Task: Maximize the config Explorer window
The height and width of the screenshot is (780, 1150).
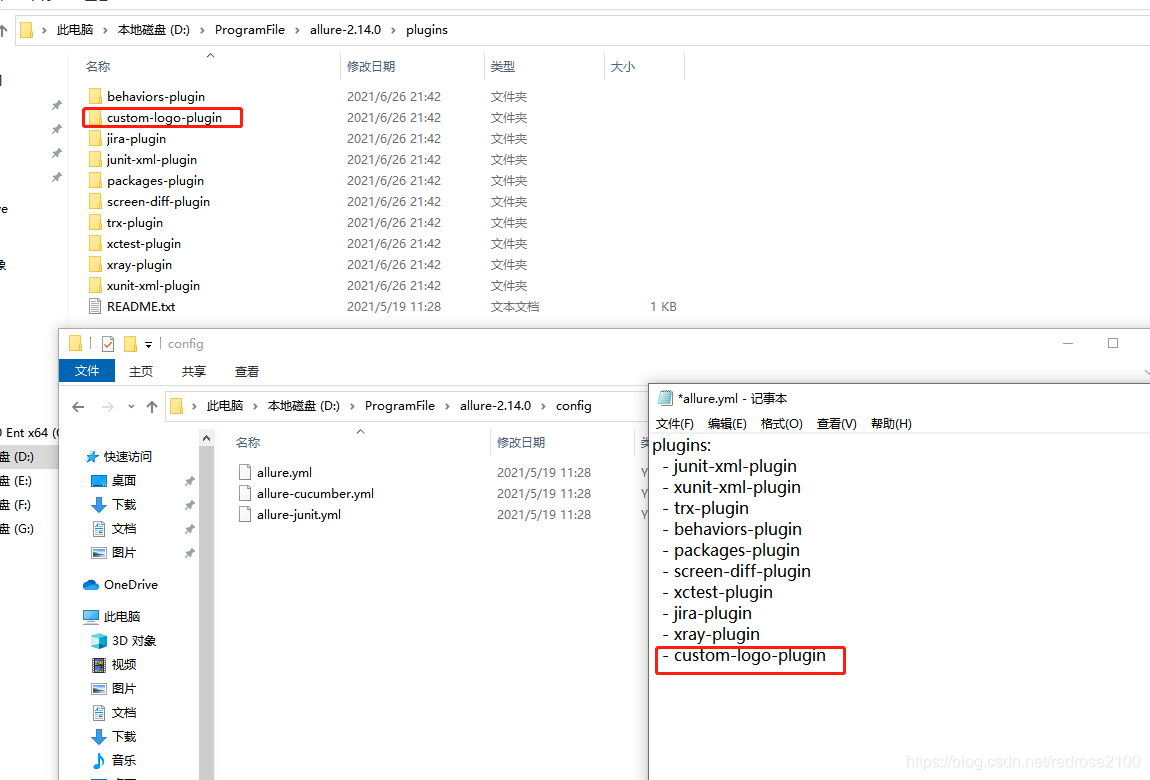Action: pos(1113,343)
